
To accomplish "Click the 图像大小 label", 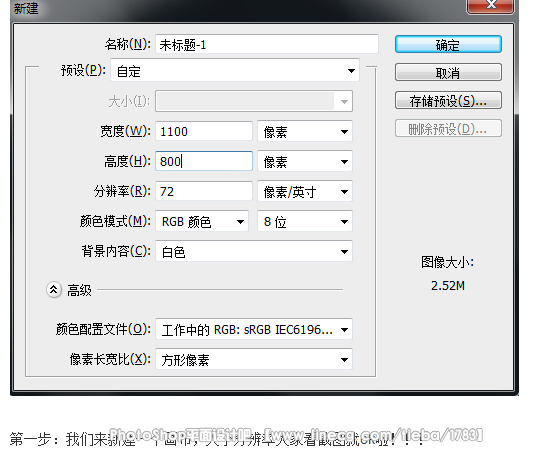I will pos(447,262).
